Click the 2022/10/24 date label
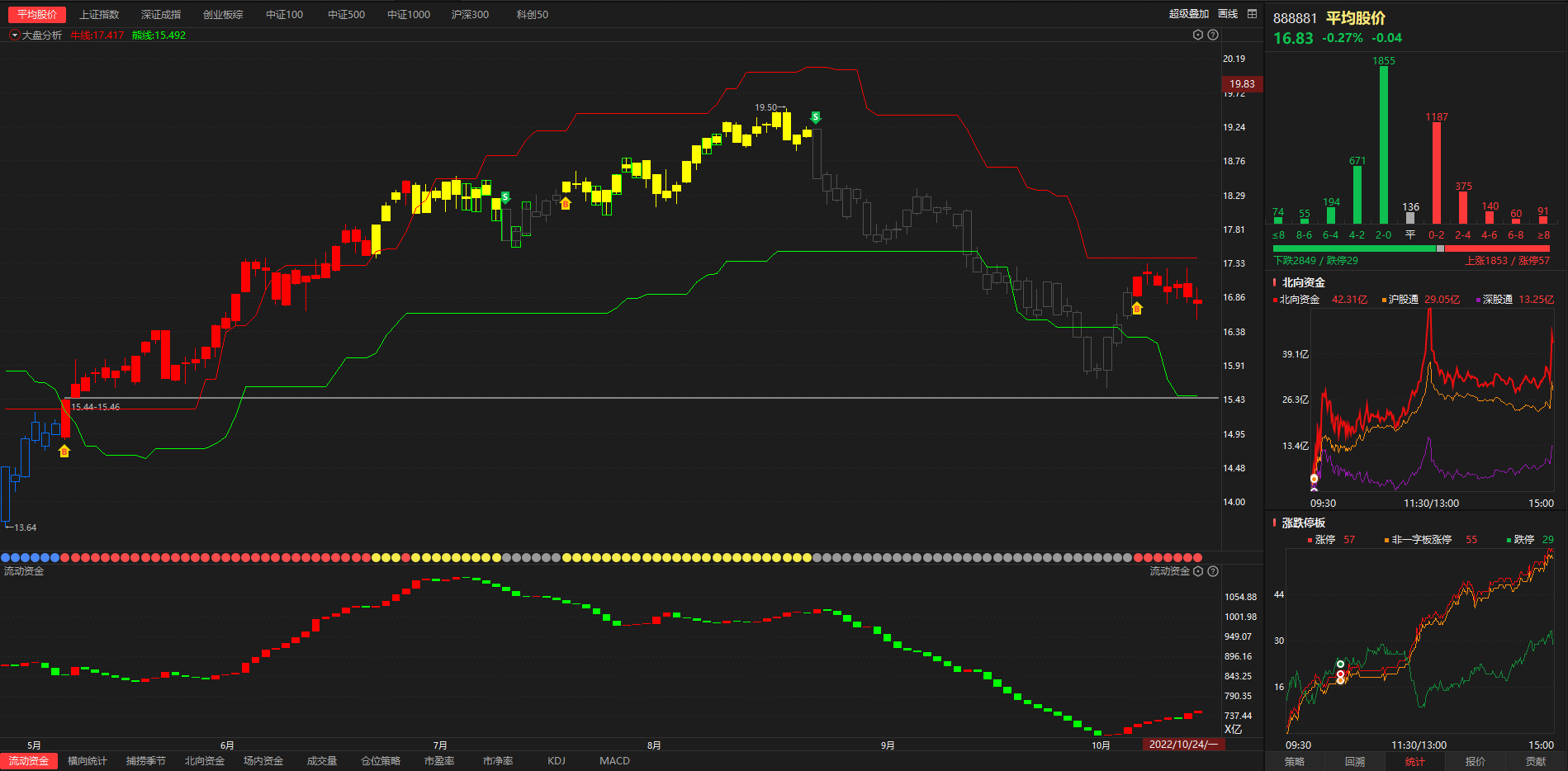The image size is (1568, 771). (x=1183, y=745)
